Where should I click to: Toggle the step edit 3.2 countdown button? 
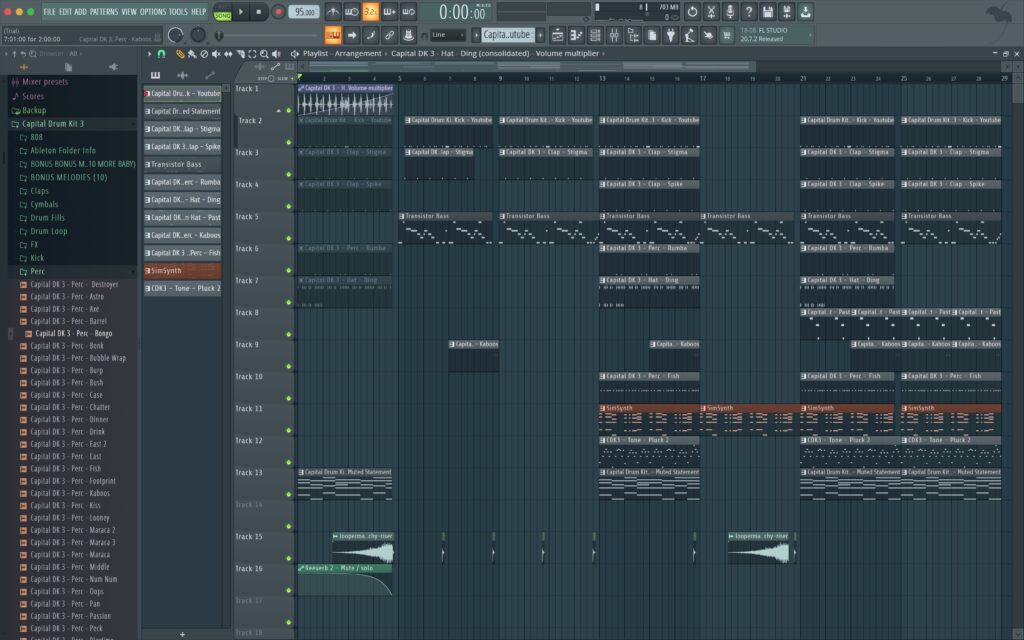coord(370,12)
